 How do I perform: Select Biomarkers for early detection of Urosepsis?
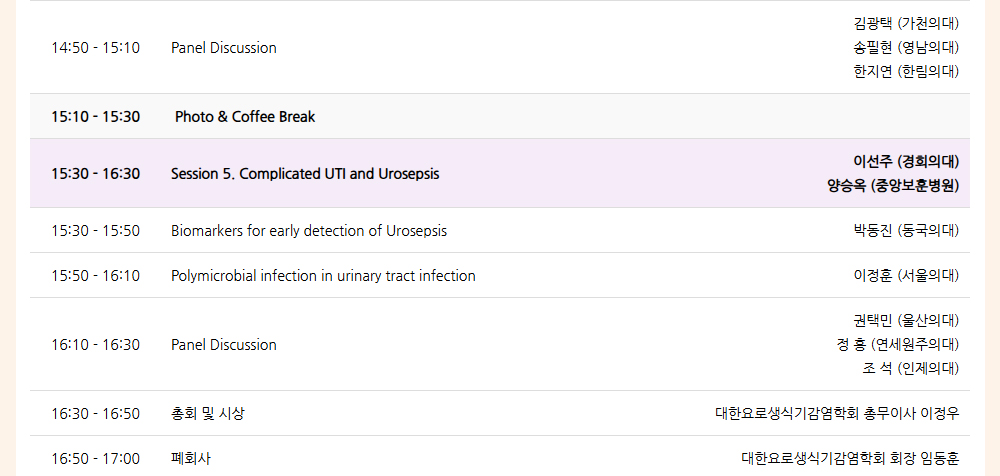(309, 231)
